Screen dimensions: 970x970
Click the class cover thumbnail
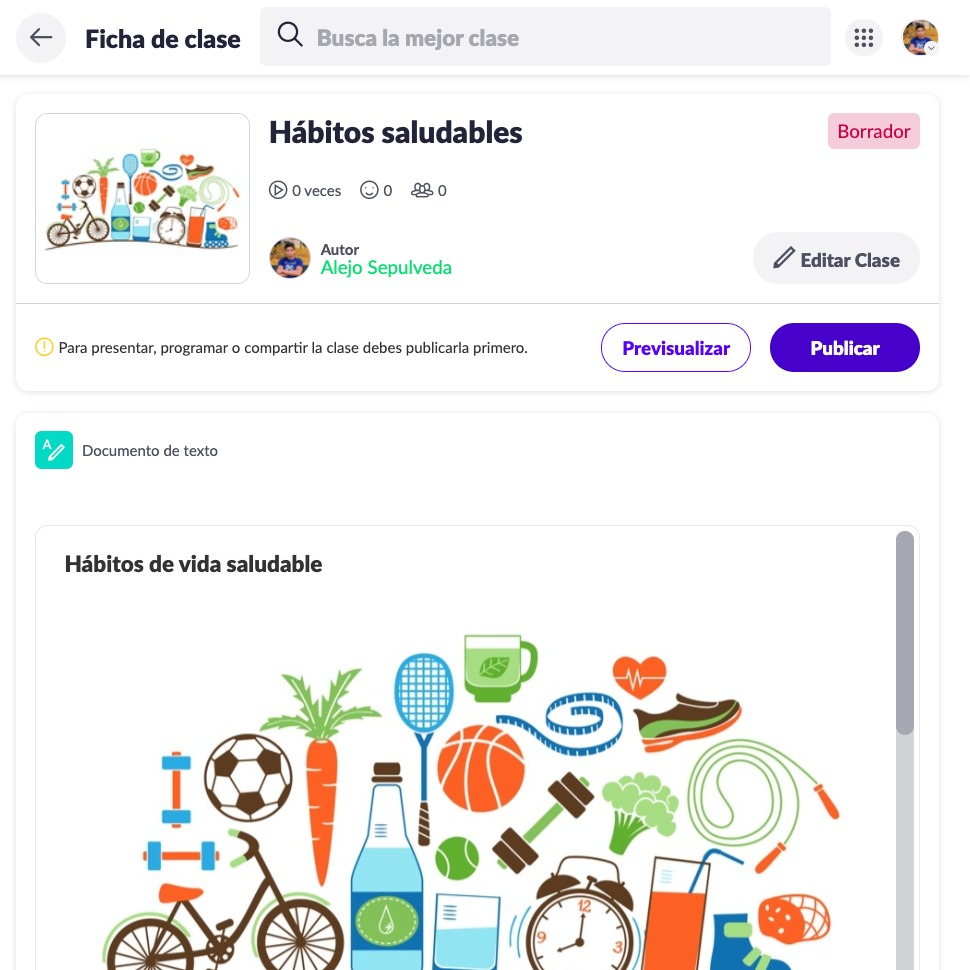coord(142,198)
